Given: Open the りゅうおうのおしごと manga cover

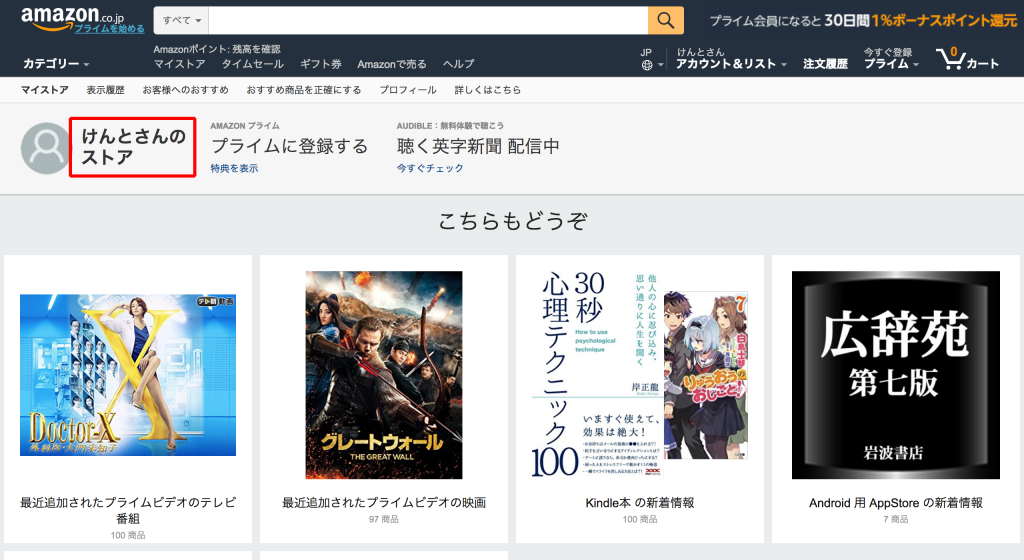Looking at the screenshot, I should [706, 375].
